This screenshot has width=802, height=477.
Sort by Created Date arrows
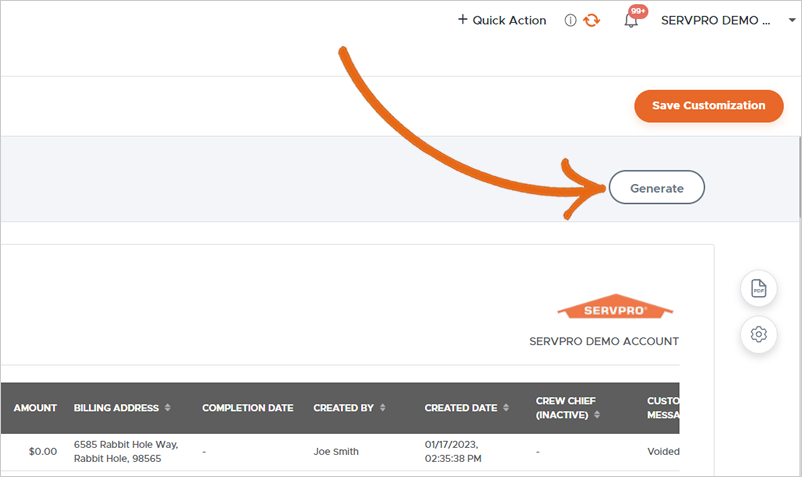[x=506, y=408]
